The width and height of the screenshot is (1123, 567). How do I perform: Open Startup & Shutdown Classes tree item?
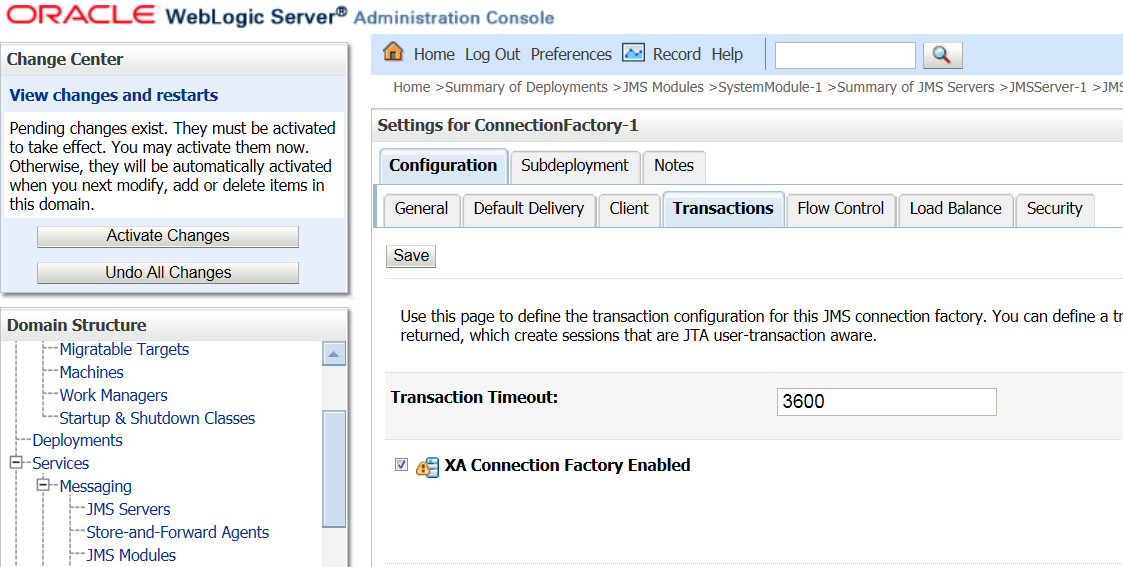point(157,418)
